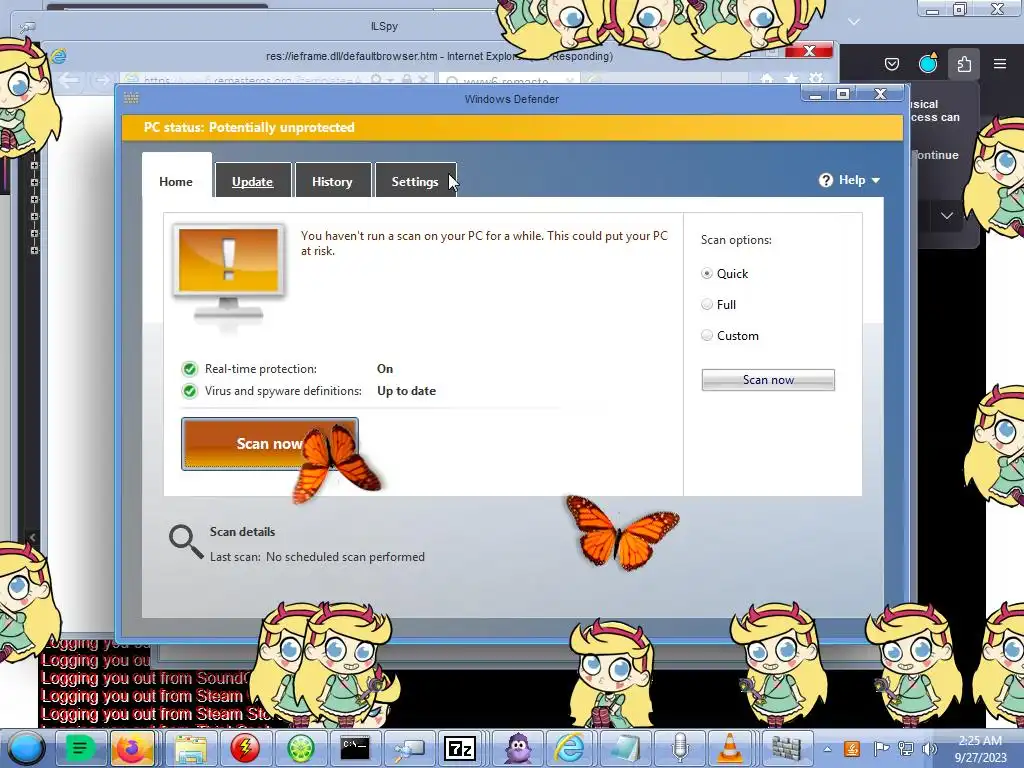This screenshot has height=768, width=1024.
Task: Click the Windows Defender title bar icon
Action: pos(131,98)
